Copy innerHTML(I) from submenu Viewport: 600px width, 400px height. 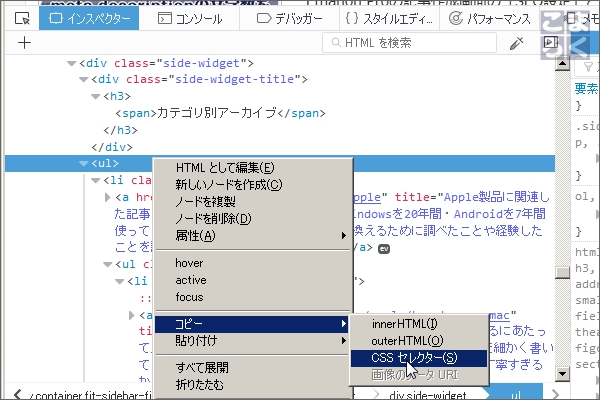click(419, 324)
